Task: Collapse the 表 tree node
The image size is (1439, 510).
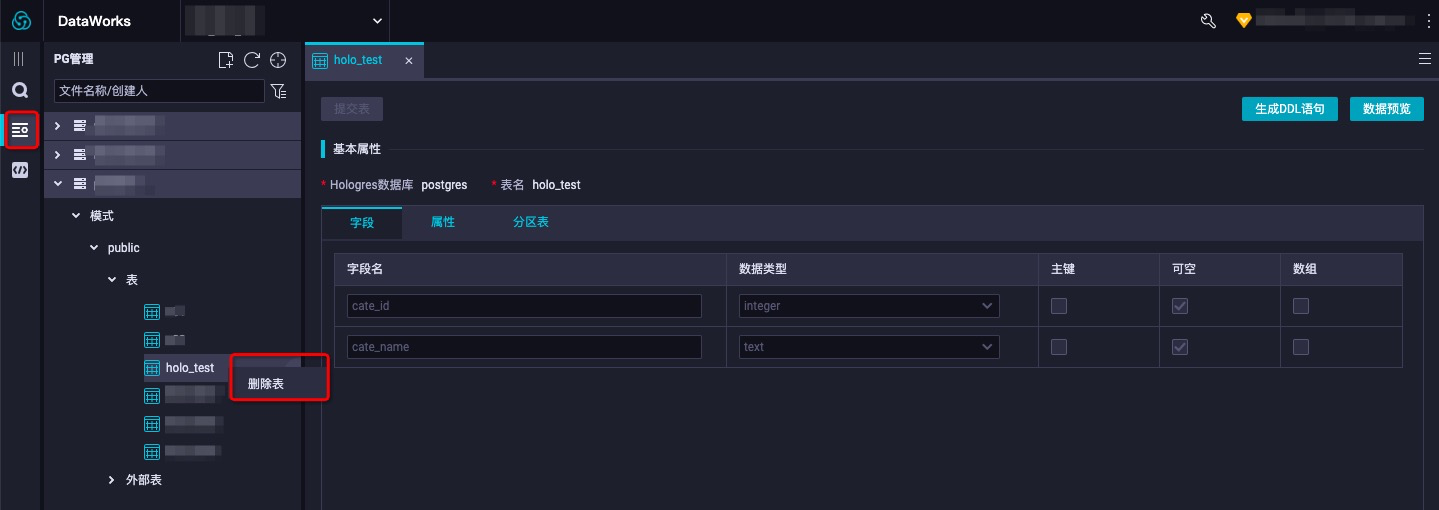Action: (x=112, y=280)
